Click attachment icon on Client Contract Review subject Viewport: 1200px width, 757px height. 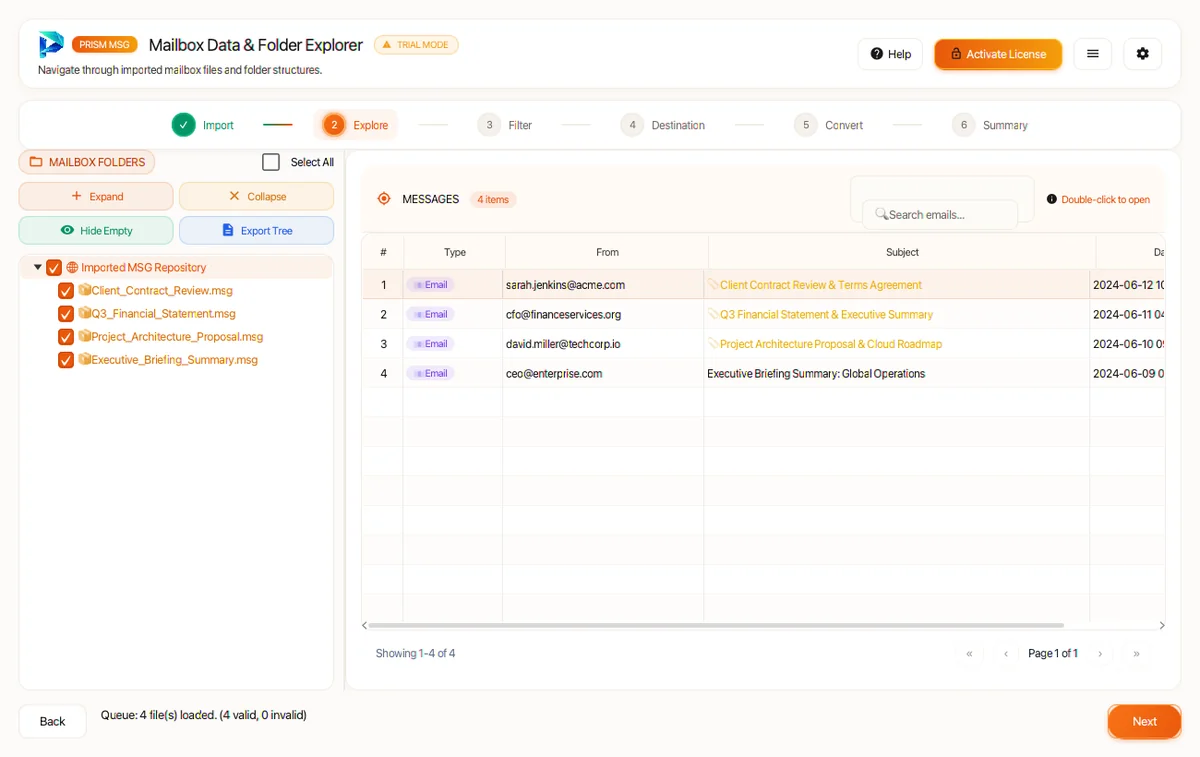tap(713, 285)
